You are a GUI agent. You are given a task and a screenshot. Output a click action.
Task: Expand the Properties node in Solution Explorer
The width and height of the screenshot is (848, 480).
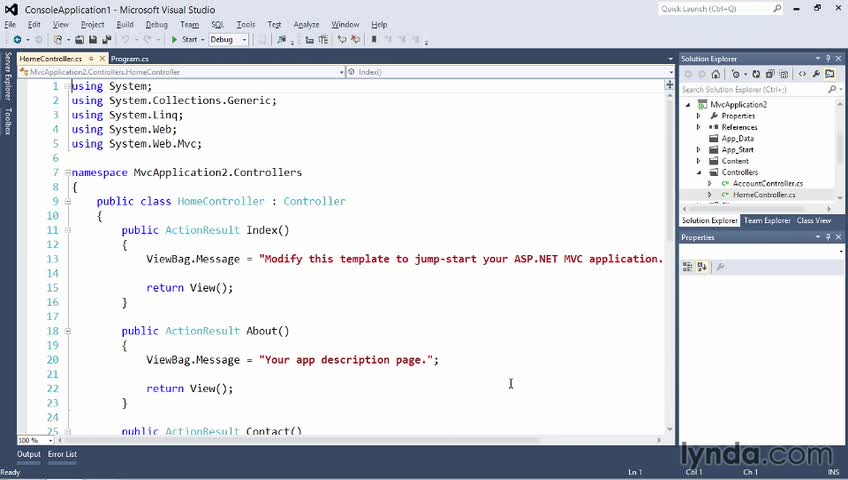(x=698, y=116)
